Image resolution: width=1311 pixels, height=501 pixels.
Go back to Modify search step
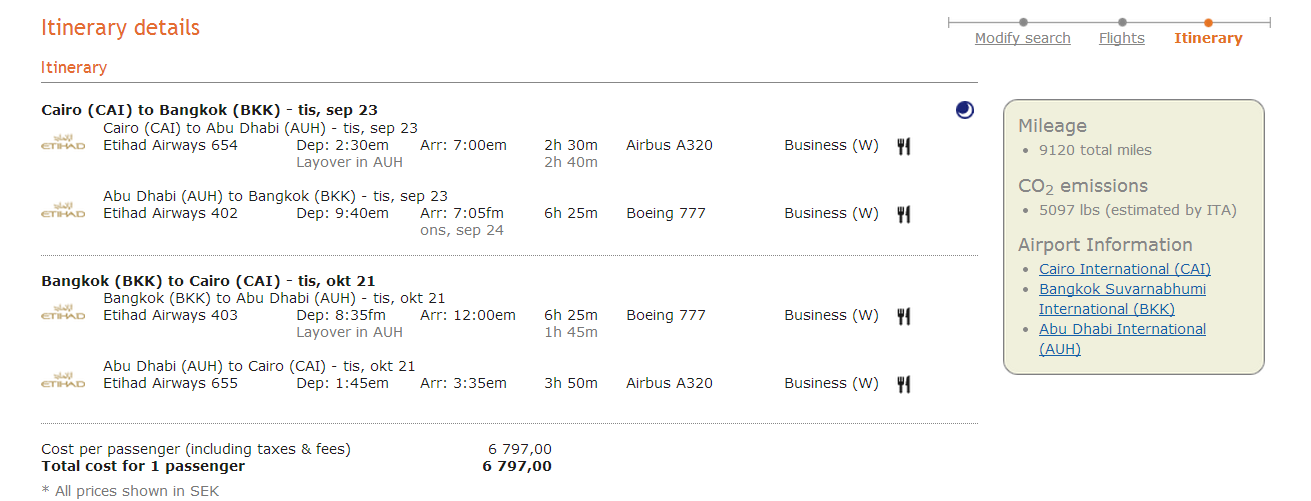point(1022,38)
